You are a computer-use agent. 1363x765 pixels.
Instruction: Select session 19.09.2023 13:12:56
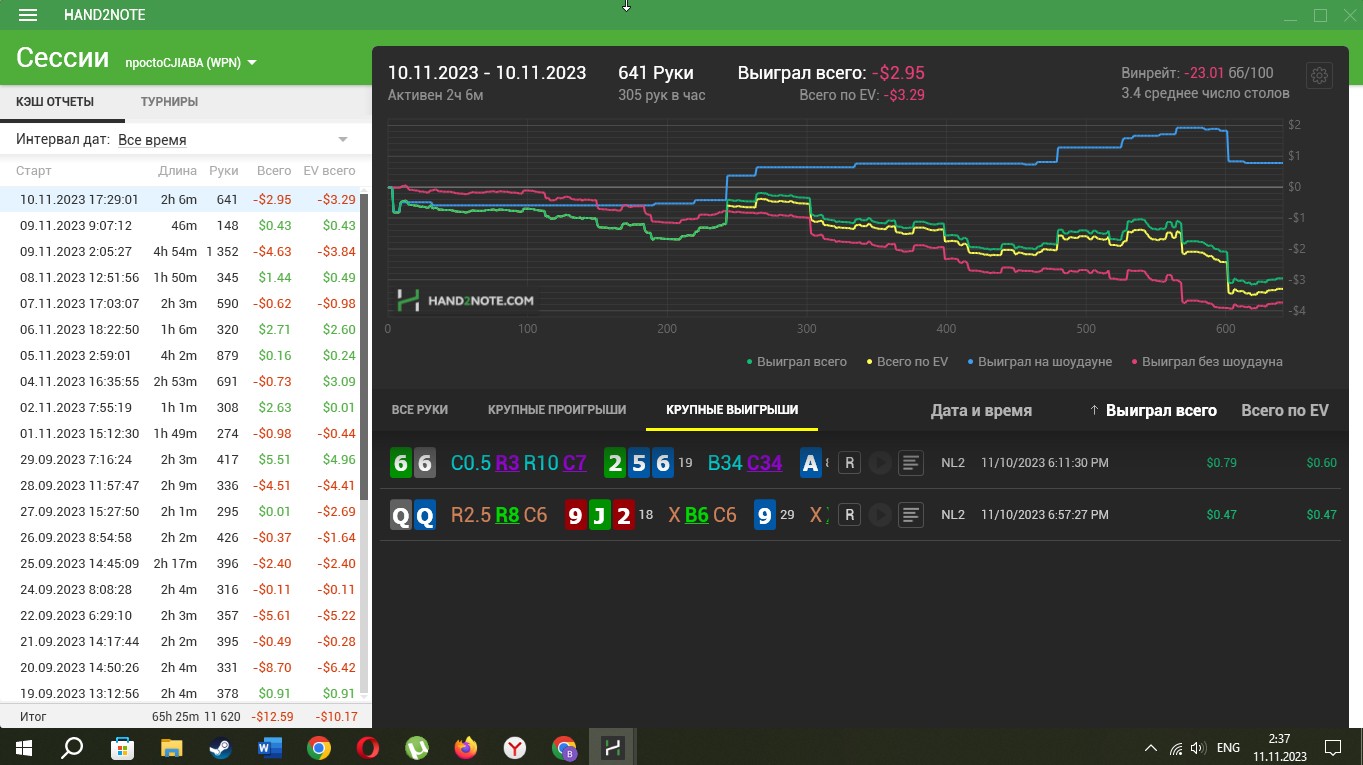pos(180,694)
